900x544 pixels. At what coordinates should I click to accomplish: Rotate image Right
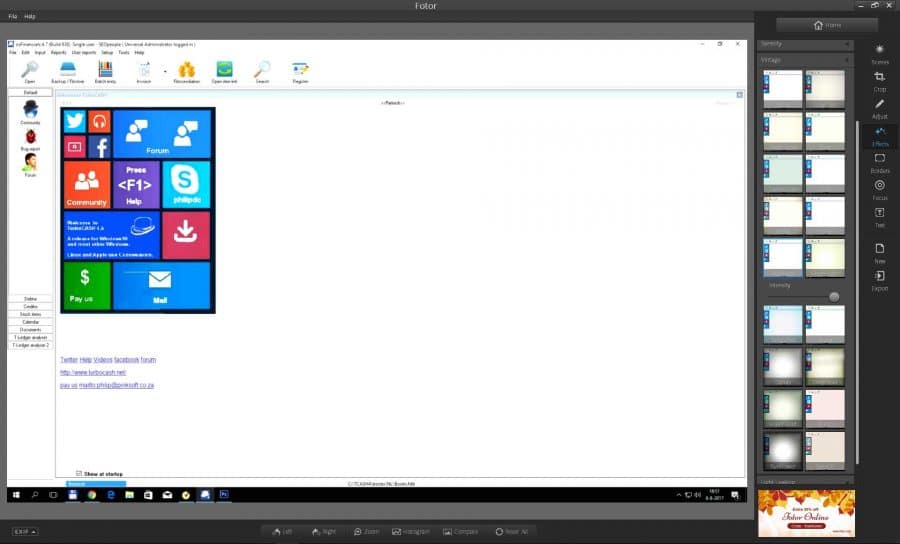pos(324,531)
